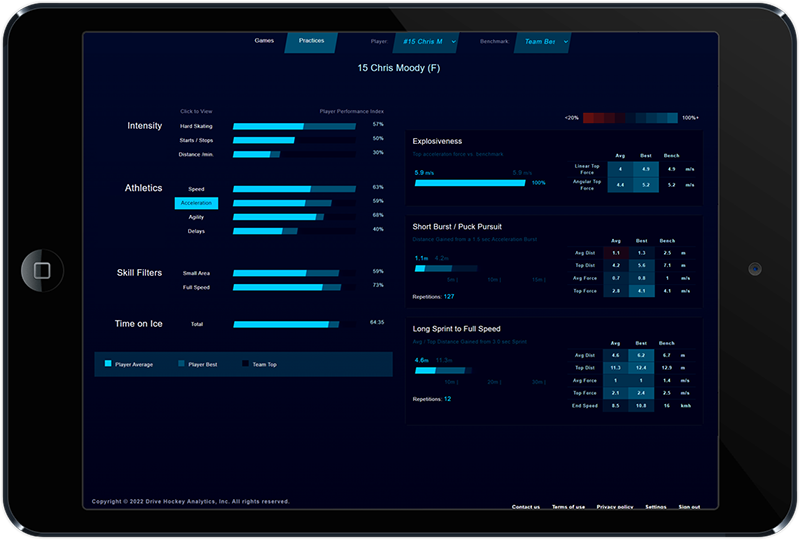The height and width of the screenshot is (540, 800).
Task: Select Small Area skill filter
Action: [x=196, y=272]
